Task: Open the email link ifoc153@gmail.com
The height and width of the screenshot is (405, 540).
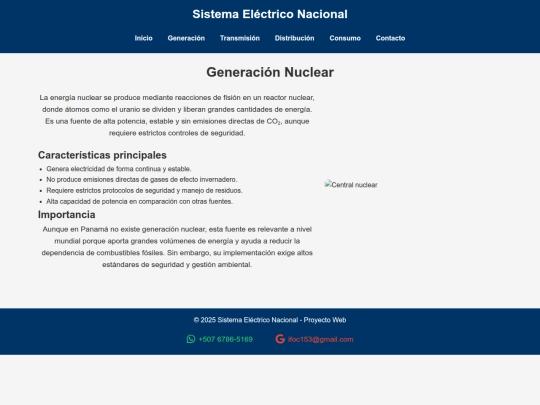Action: pyautogui.click(x=321, y=339)
